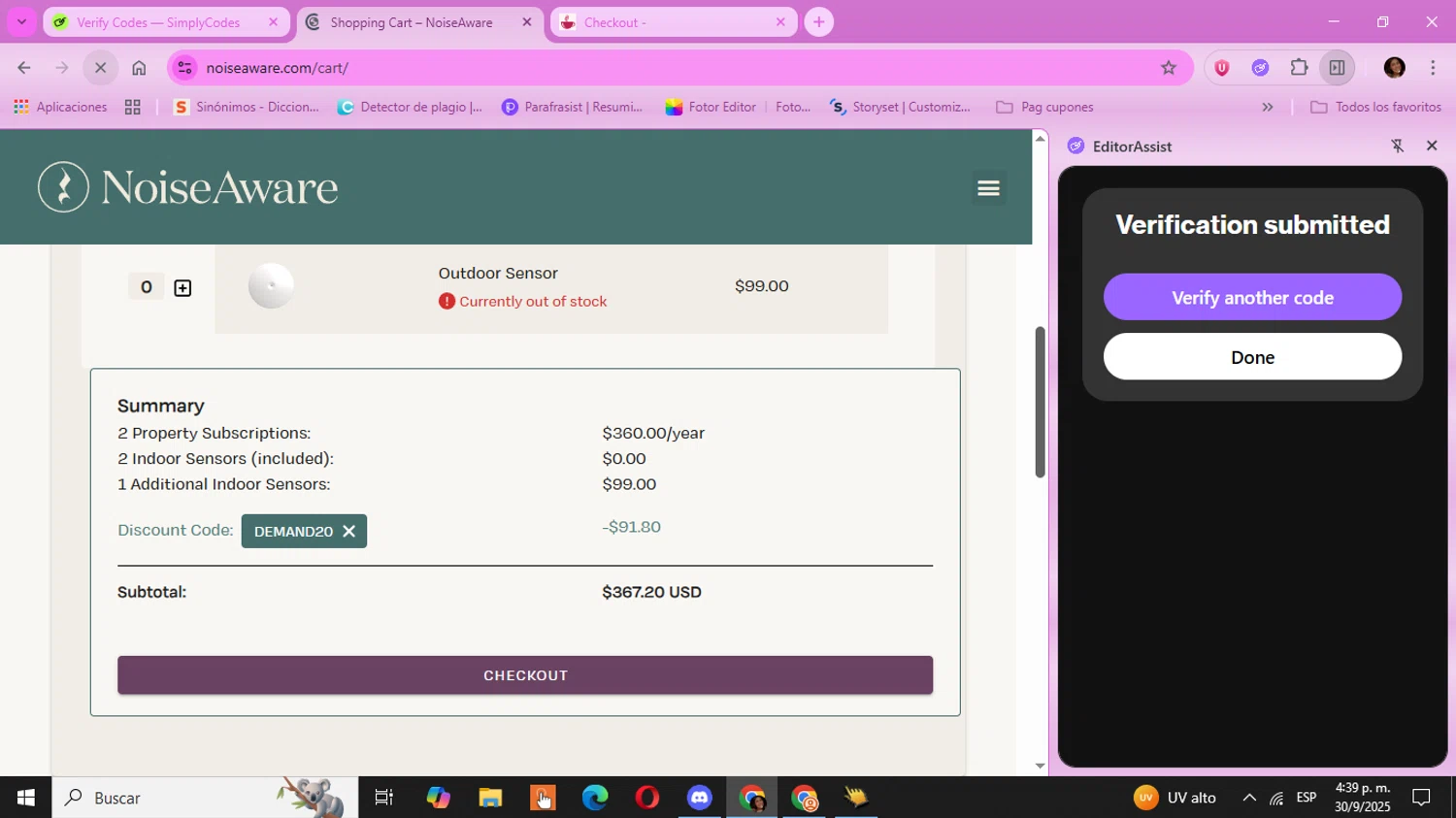
Task: Open Microsoft Edge from taskbar
Action: point(595,798)
